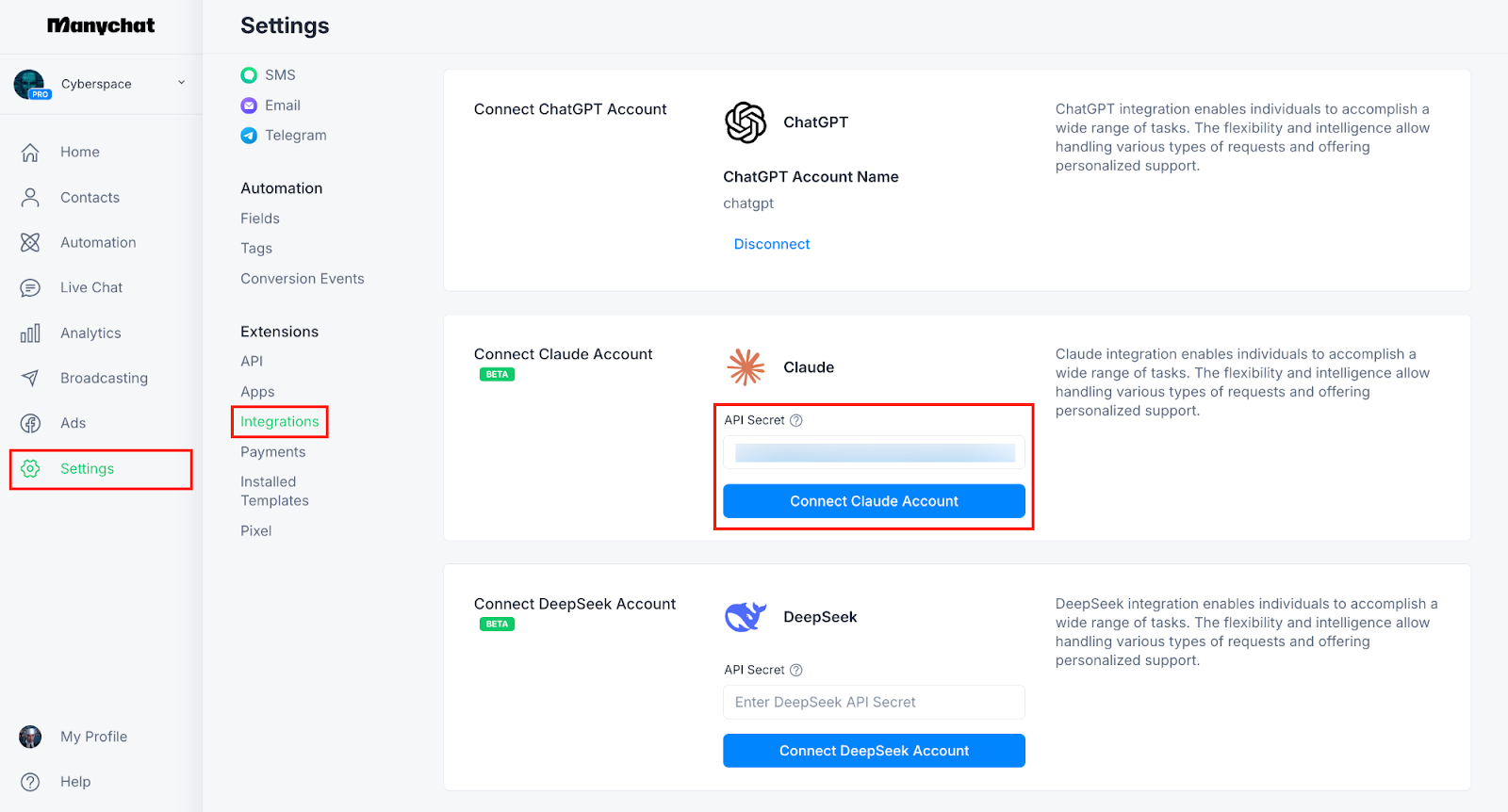
Task: Open Broadcasting paper plane icon
Action: pyautogui.click(x=30, y=378)
